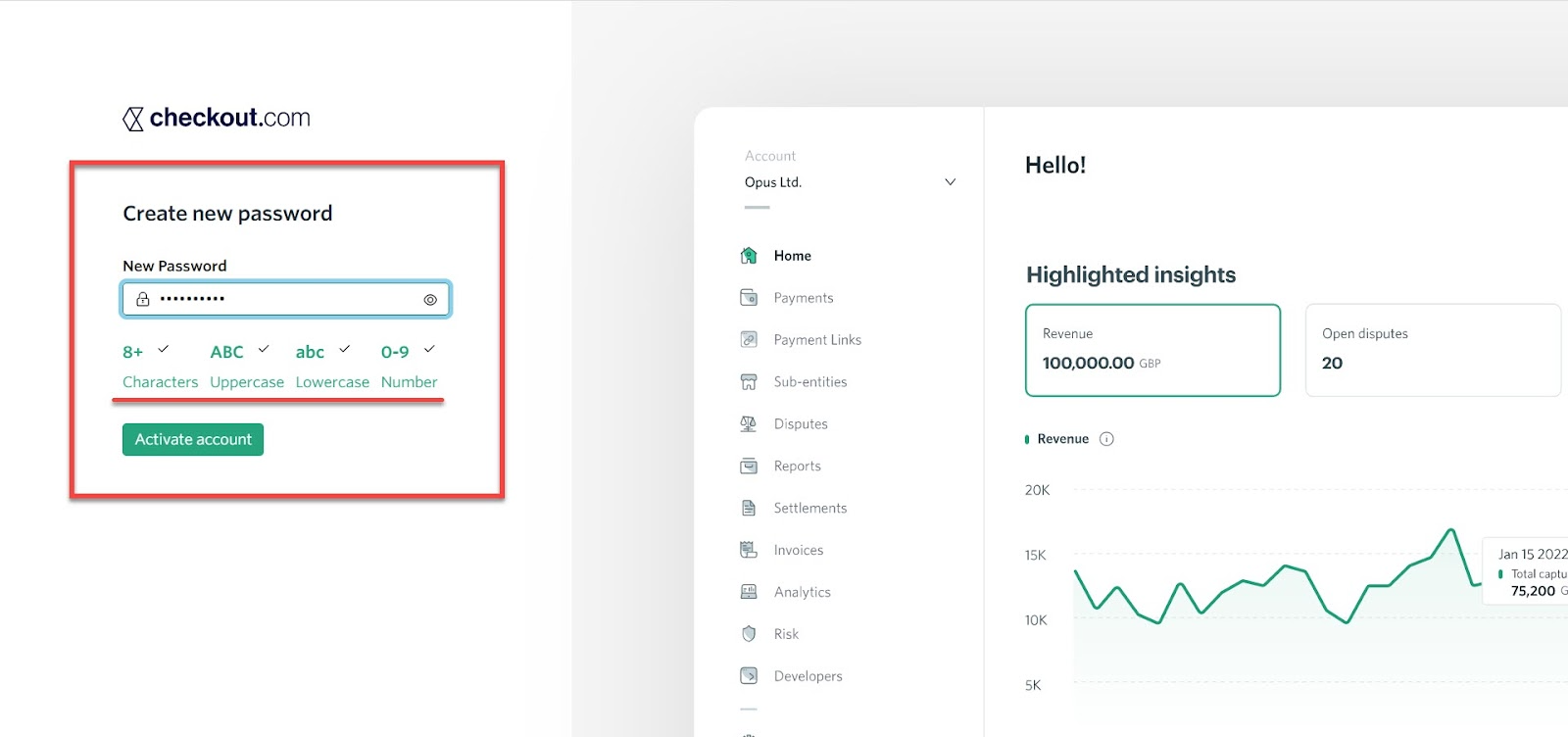Click the Sub-entities sidebar icon
This screenshot has height=737, width=1568.
click(749, 382)
